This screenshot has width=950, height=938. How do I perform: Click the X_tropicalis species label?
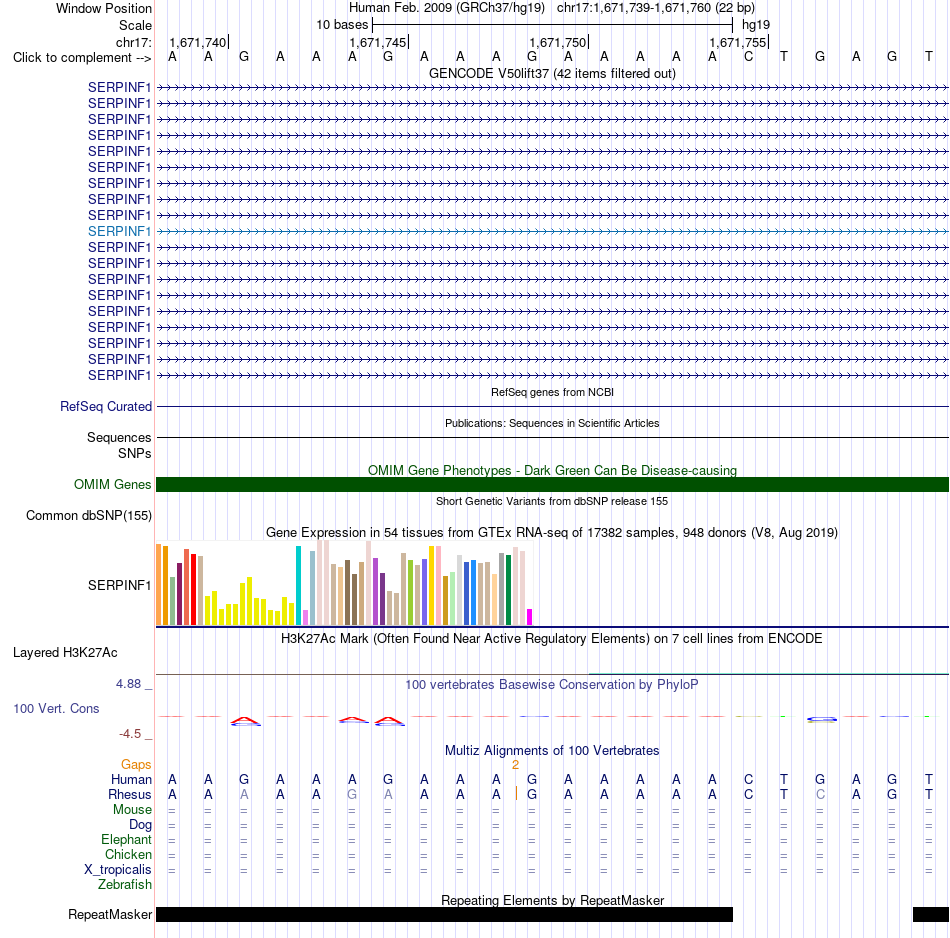tap(118, 870)
